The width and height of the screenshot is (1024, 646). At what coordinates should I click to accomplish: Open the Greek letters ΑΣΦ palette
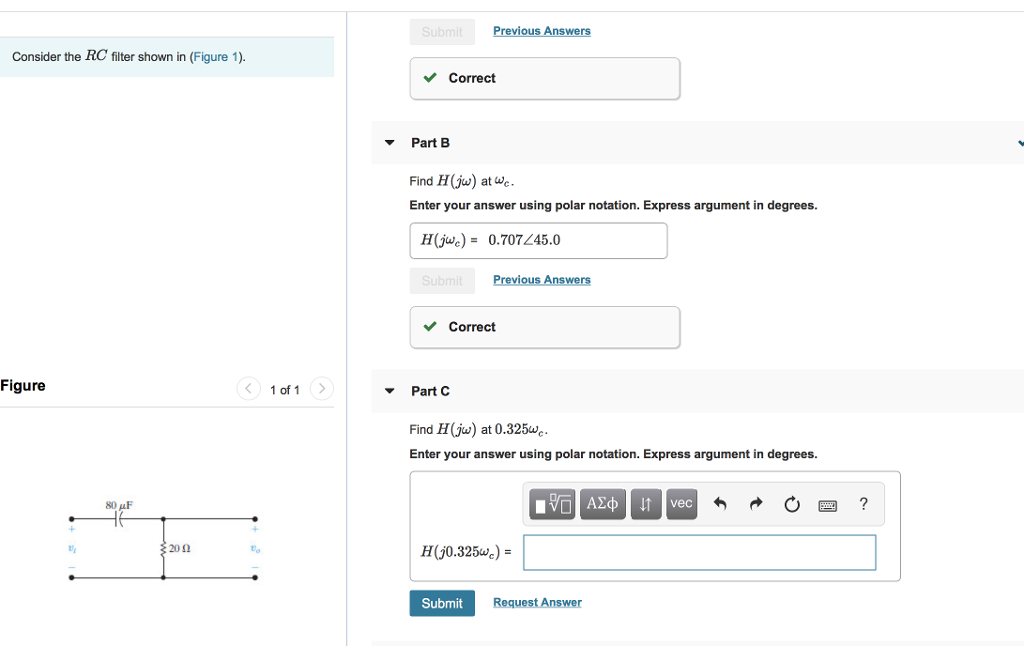(602, 504)
